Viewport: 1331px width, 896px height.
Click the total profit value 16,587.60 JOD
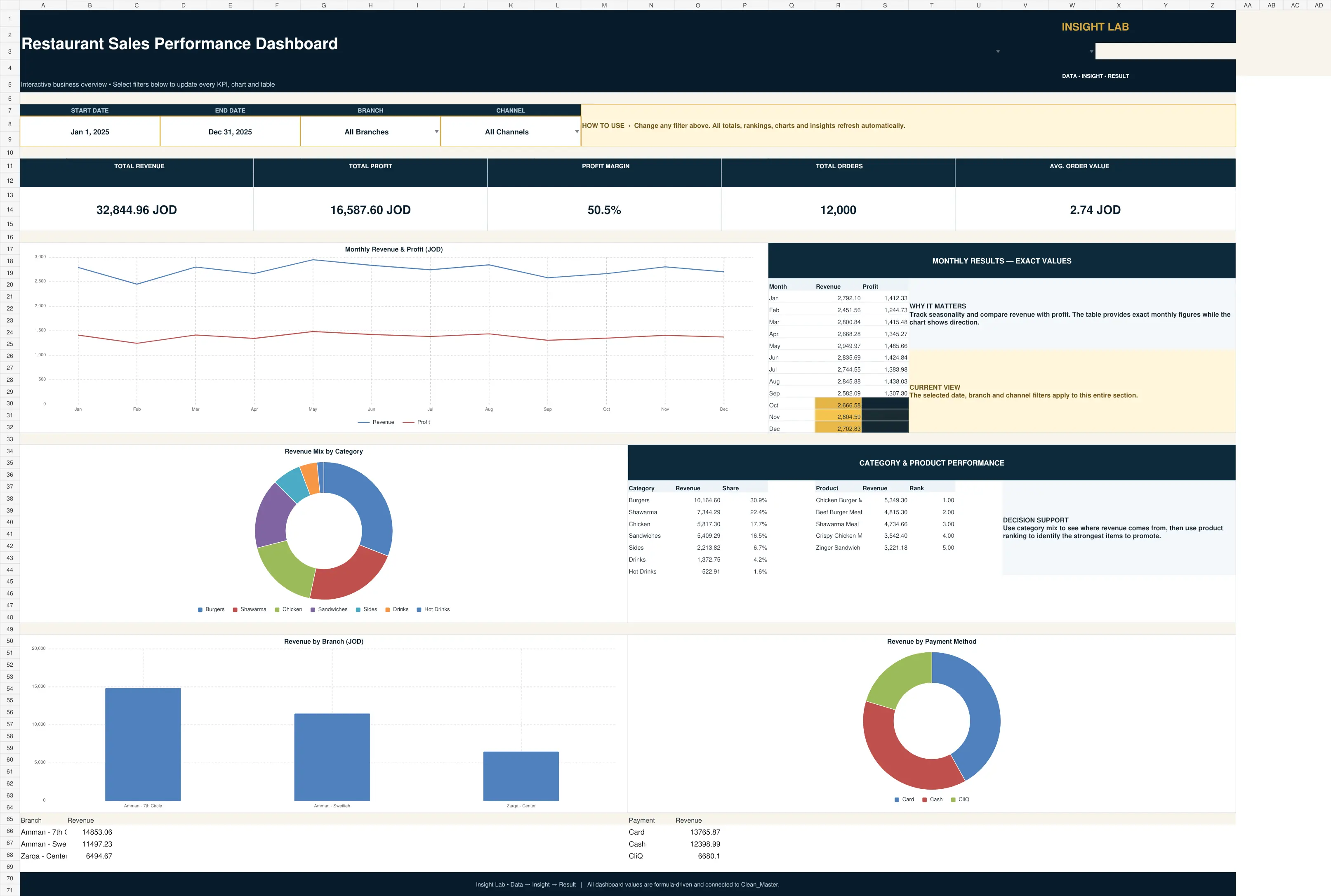370,210
